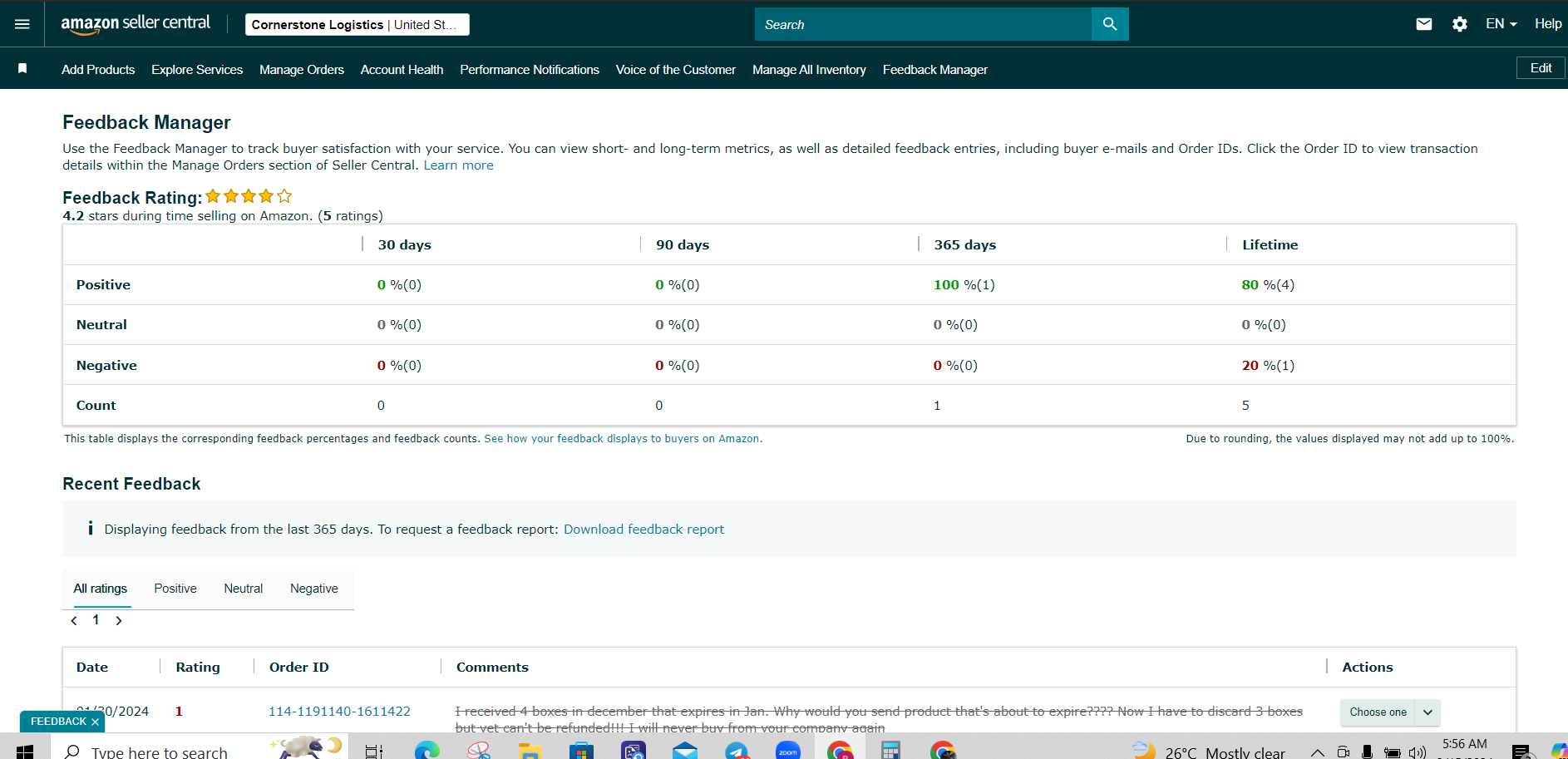The width and height of the screenshot is (1568, 759).
Task: Go to Manage Orders
Action: pos(302,70)
